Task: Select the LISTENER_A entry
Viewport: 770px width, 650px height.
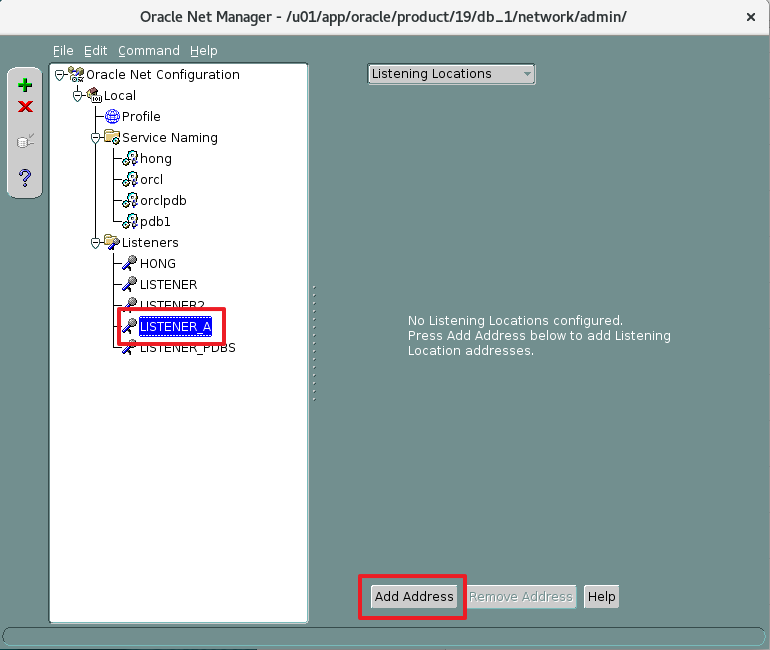Action: pos(175,326)
